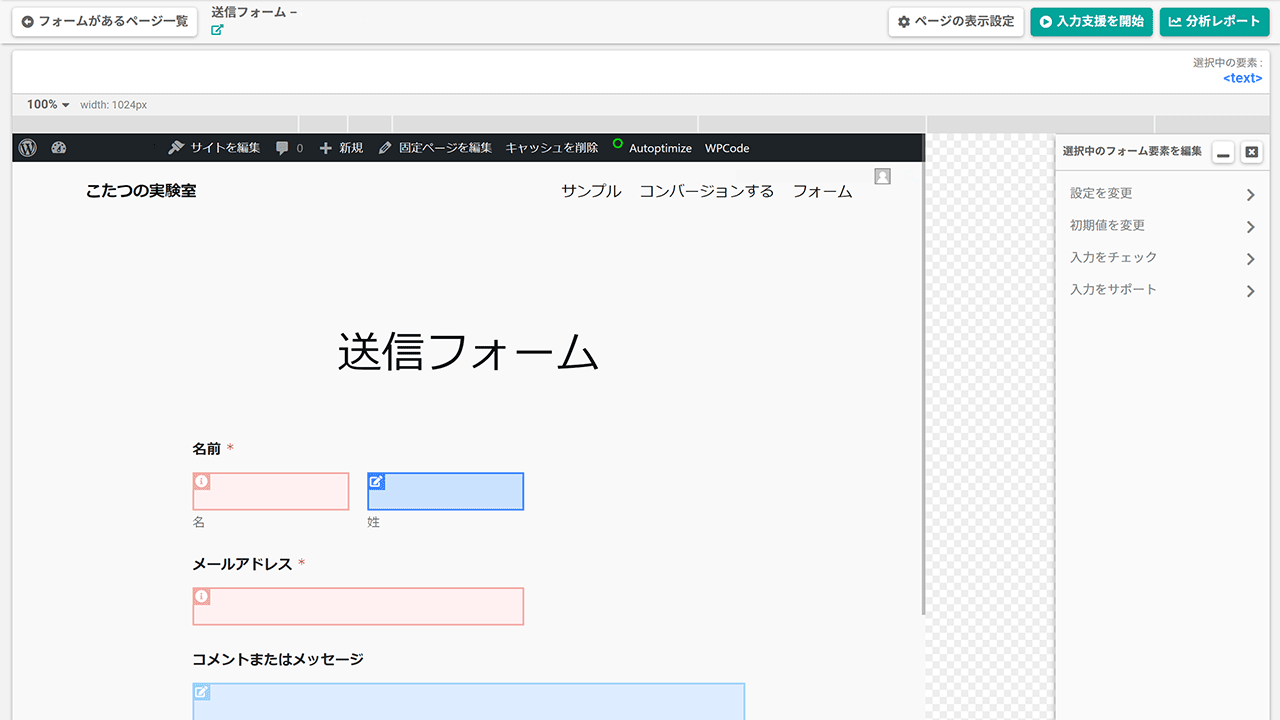
Task: Open the dashboard gauge icon in admin bar
Action: pyautogui.click(x=58, y=148)
